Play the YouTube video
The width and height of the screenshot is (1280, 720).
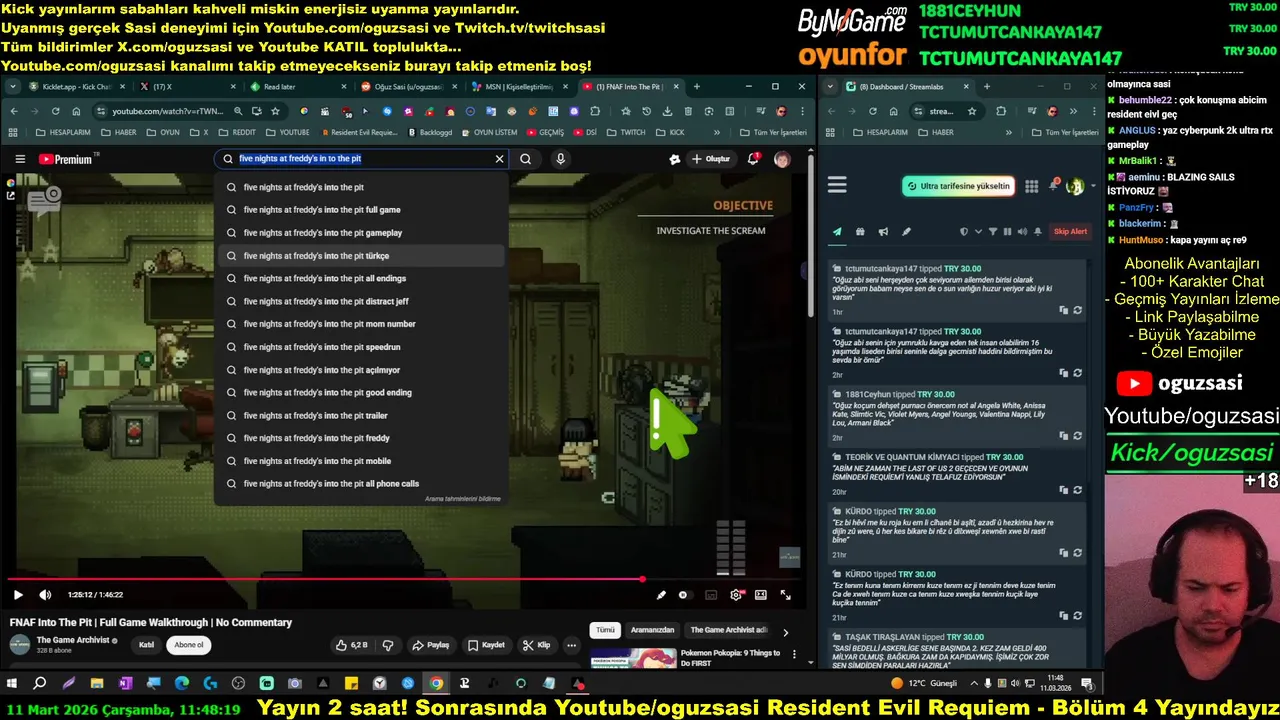(x=18, y=595)
